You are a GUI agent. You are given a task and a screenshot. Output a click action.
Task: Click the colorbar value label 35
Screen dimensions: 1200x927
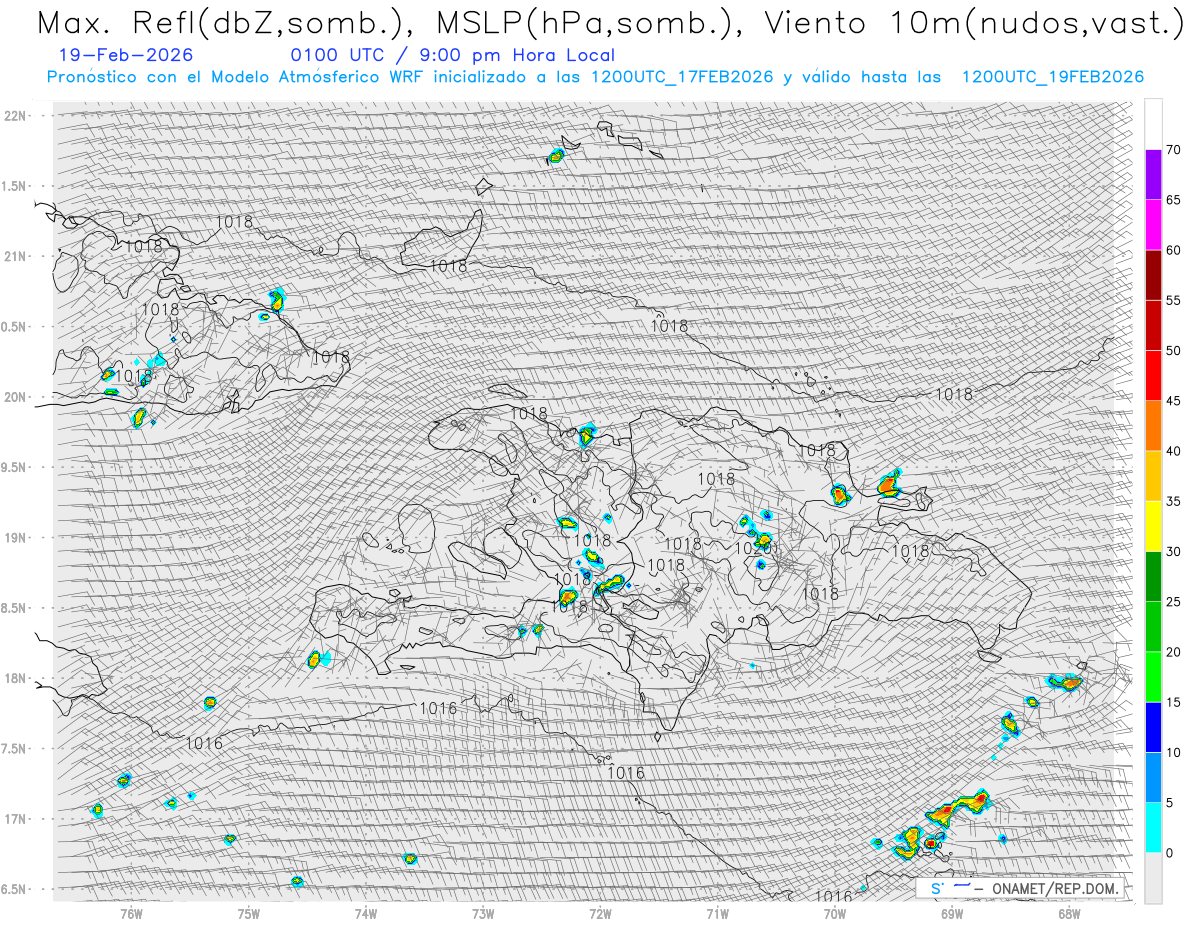point(1174,501)
